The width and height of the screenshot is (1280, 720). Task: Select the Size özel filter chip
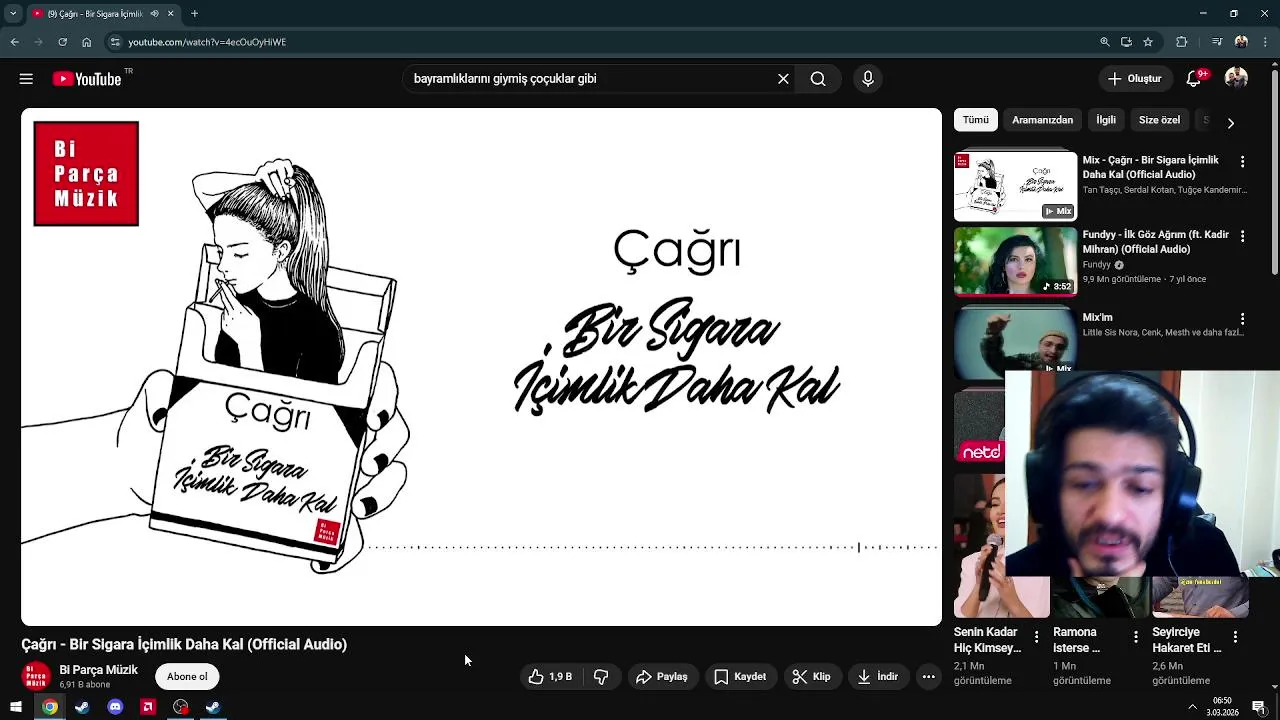(1159, 120)
